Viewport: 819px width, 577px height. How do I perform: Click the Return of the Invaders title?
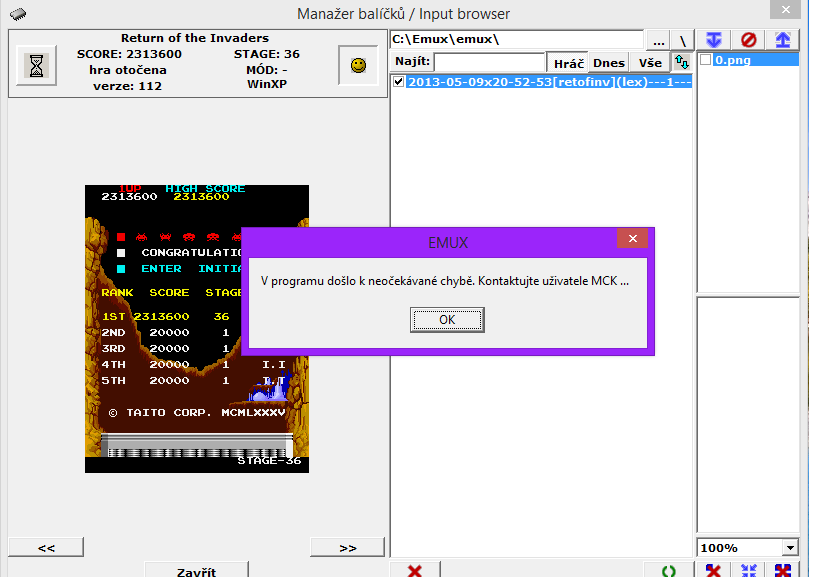(195, 38)
